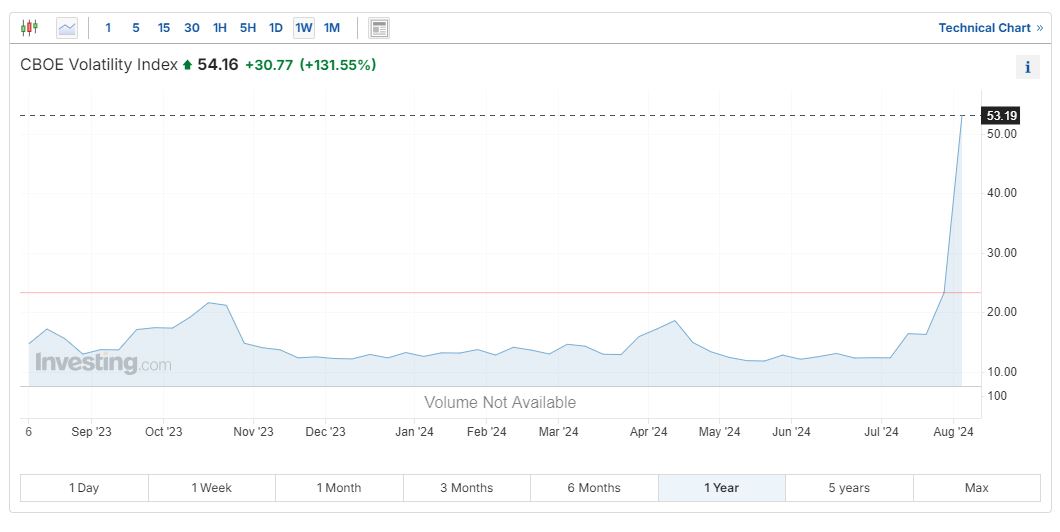Choose the 15 minute interval
The width and height of the screenshot is (1060, 532).
tap(164, 28)
